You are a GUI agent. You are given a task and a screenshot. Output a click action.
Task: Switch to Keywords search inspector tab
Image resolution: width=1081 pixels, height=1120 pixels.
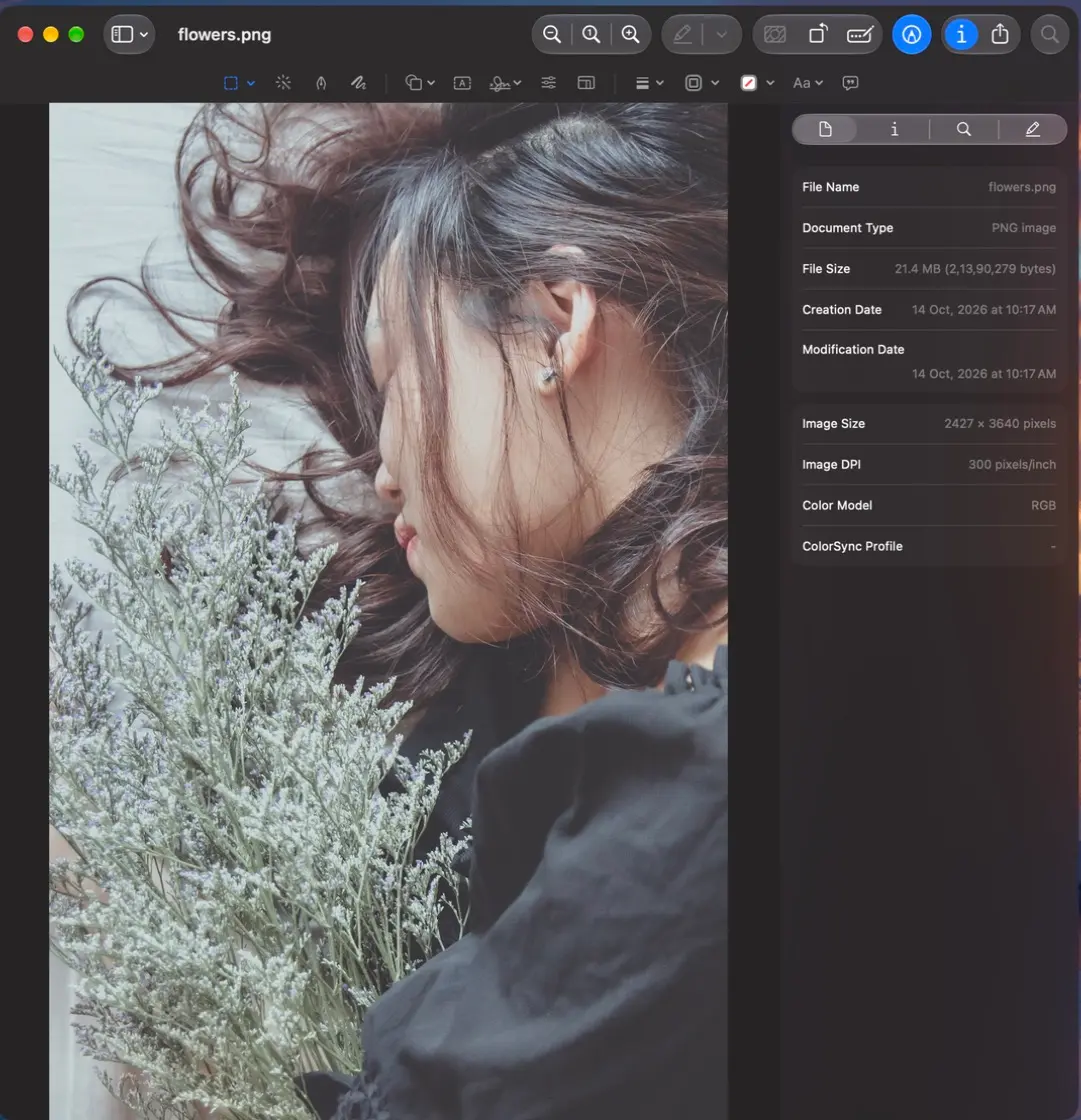[964, 129]
